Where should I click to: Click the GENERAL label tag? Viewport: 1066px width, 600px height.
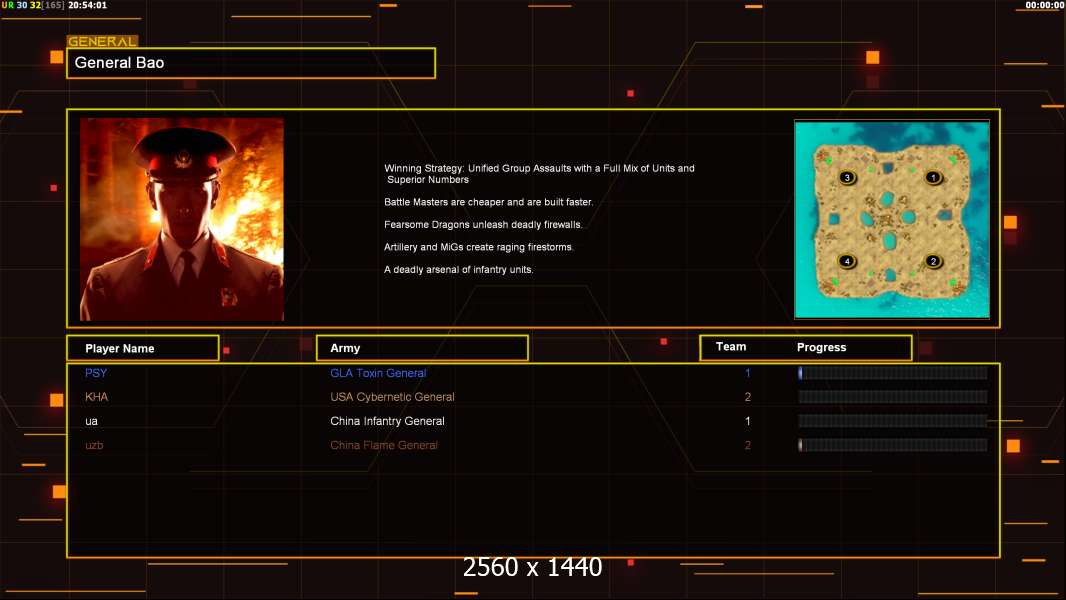click(x=102, y=41)
